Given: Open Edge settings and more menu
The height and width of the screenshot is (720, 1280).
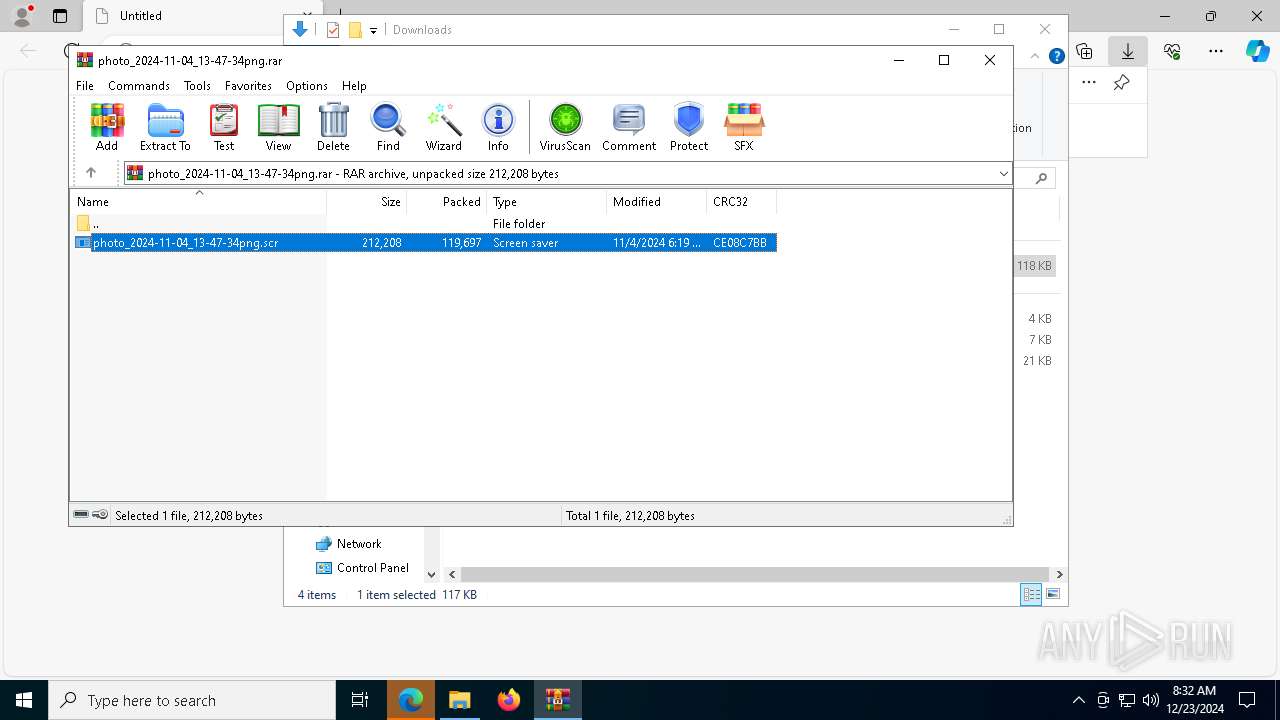Looking at the screenshot, I should click(1216, 51).
